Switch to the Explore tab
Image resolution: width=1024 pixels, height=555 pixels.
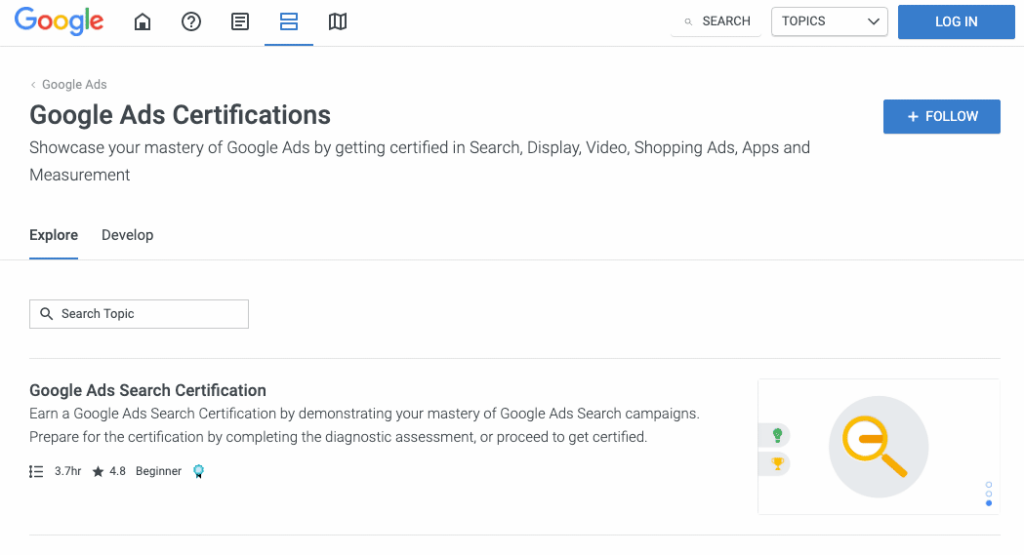54,235
